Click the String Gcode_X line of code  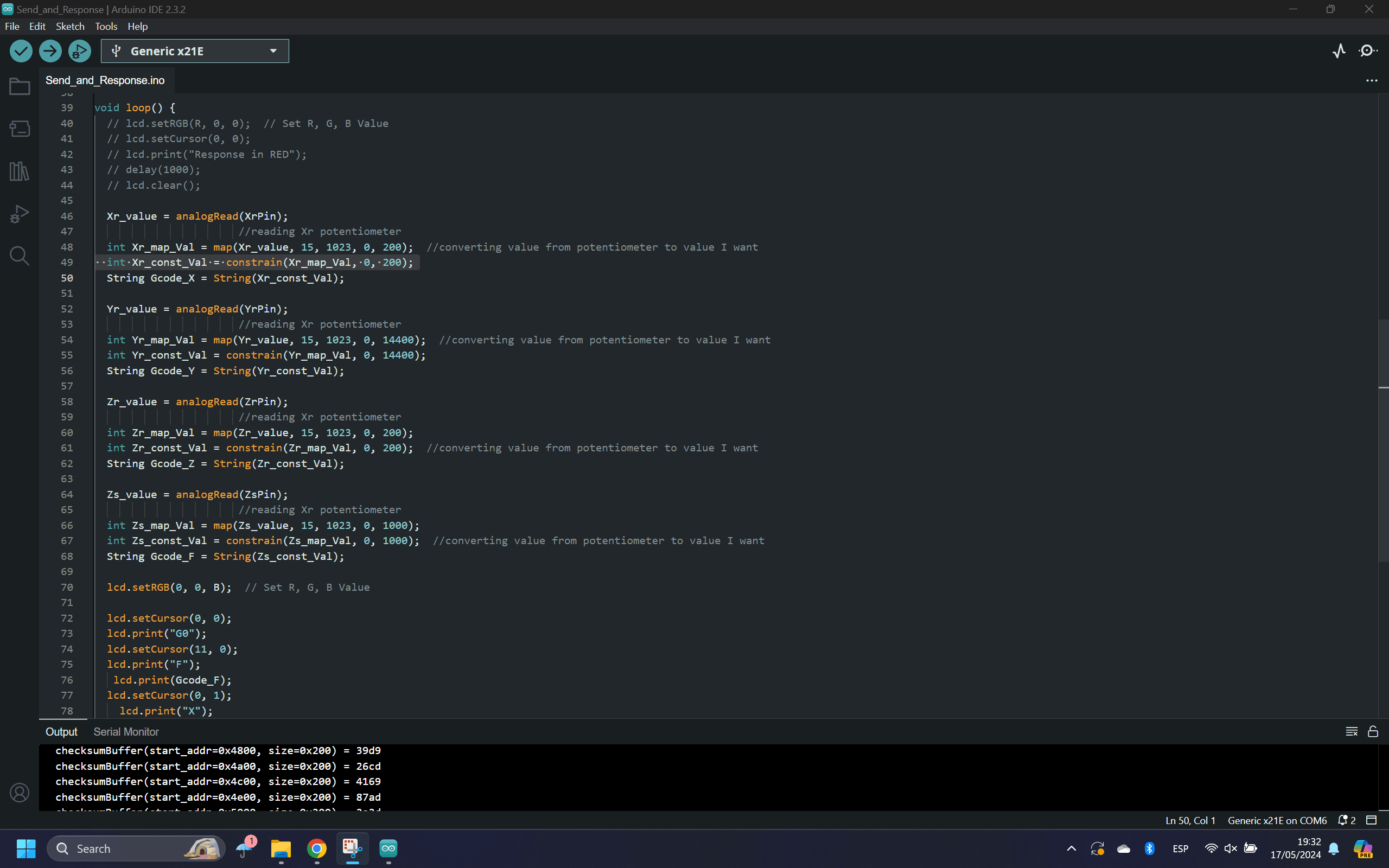[x=225, y=278]
